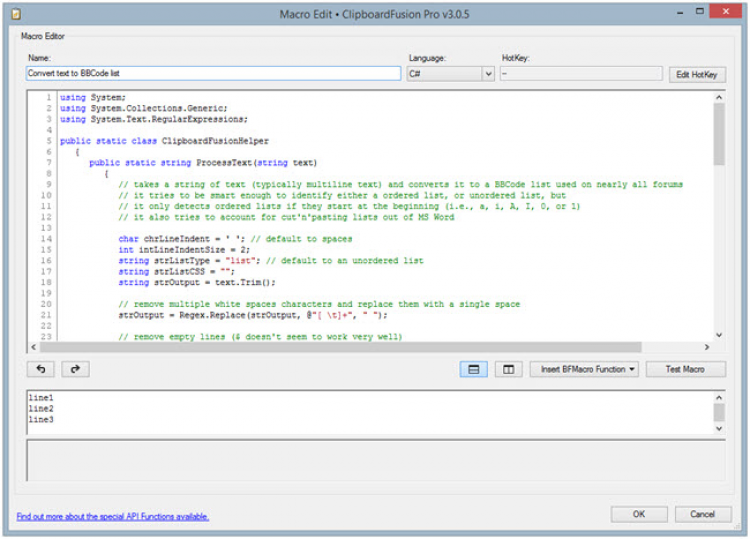
Task: Click 'char chrLineIndent' code line
Action: (x=235, y=239)
